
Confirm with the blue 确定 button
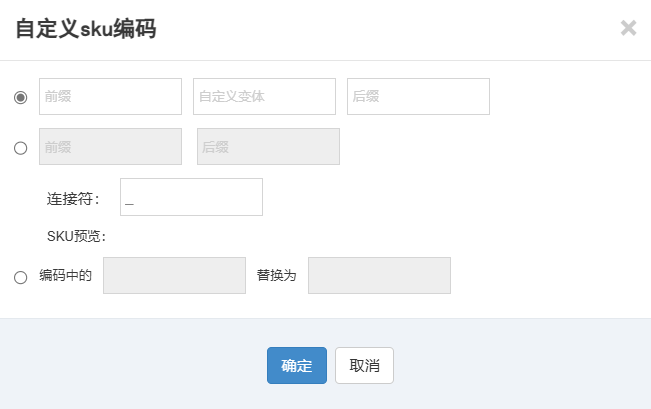(x=297, y=365)
